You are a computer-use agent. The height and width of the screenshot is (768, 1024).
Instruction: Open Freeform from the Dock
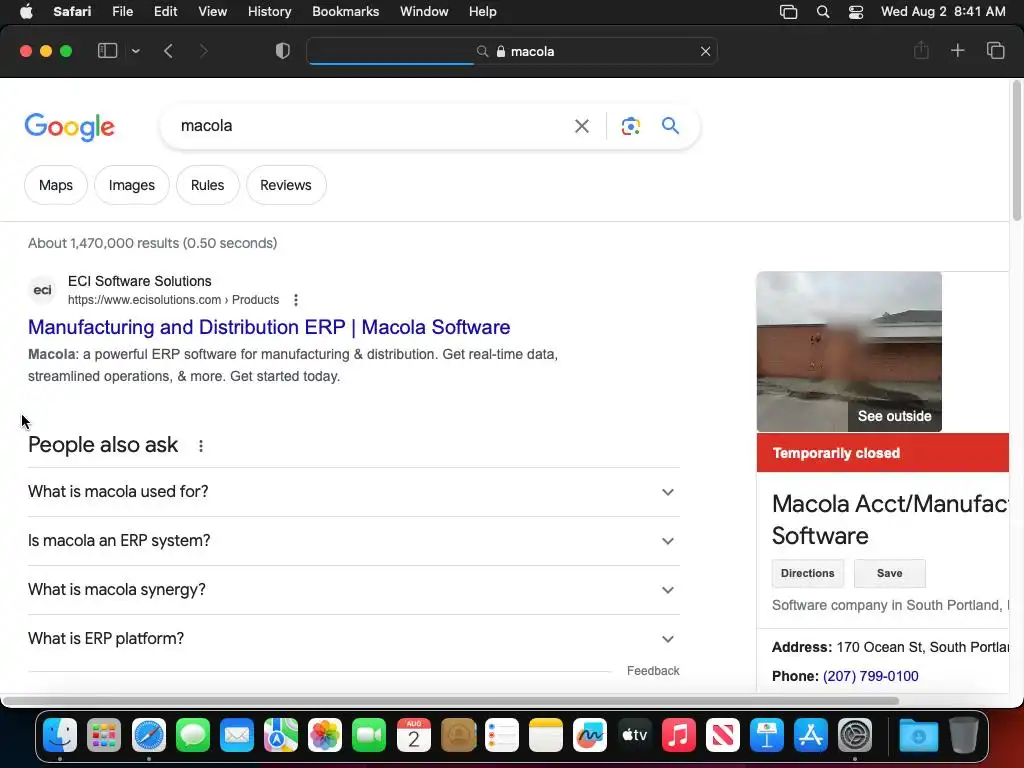[590, 735]
